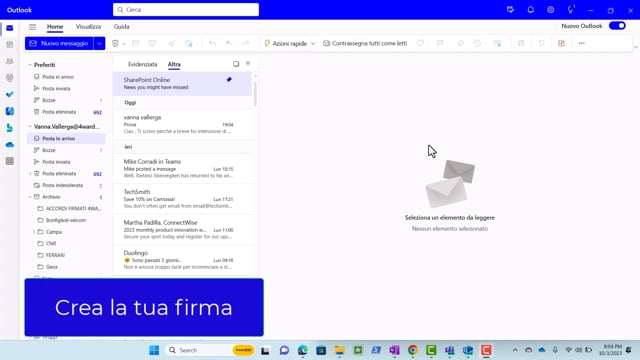Open OneDrive cloud icon in app rail
Screen dimensions: 640x360
click(10, 144)
